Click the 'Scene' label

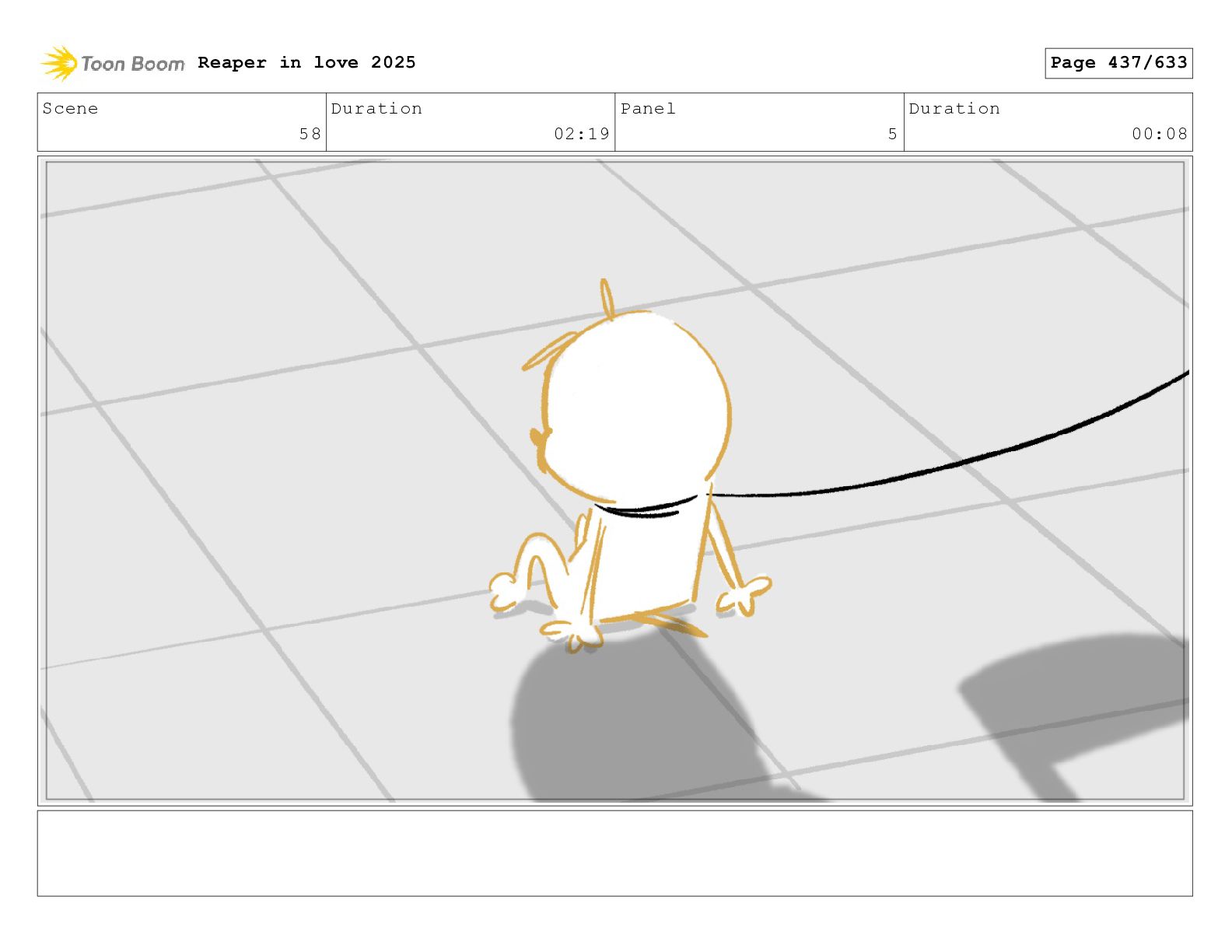pyautogui.click(x=70, y=109)
